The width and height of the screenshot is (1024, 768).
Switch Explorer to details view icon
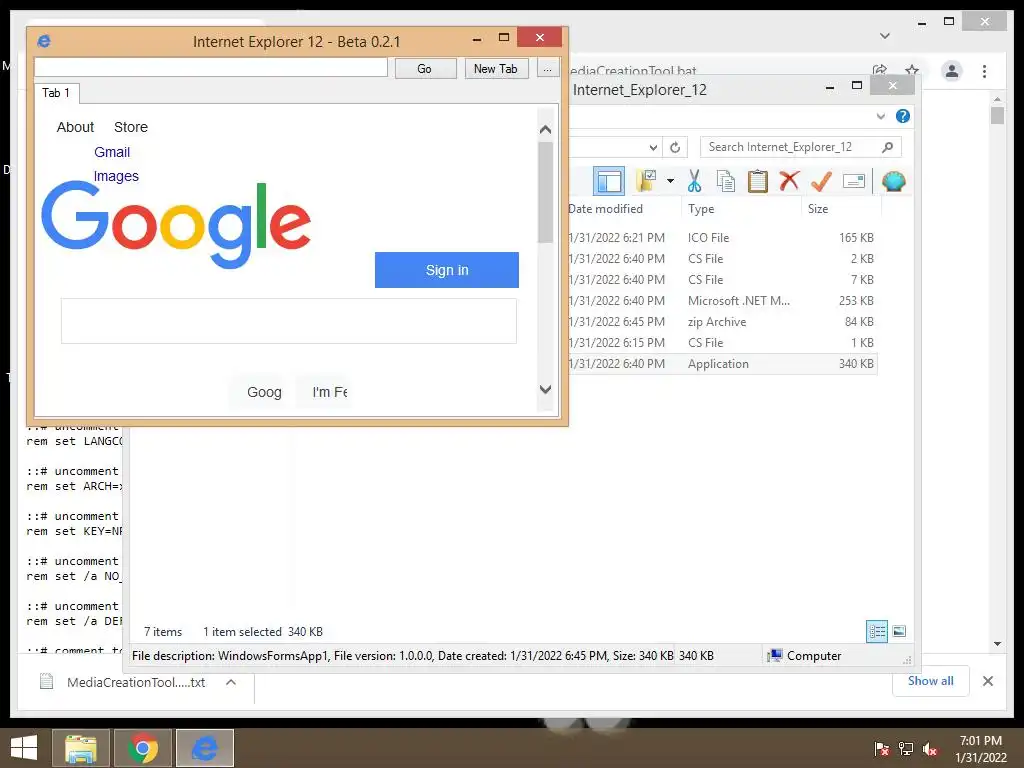[877, 631]
